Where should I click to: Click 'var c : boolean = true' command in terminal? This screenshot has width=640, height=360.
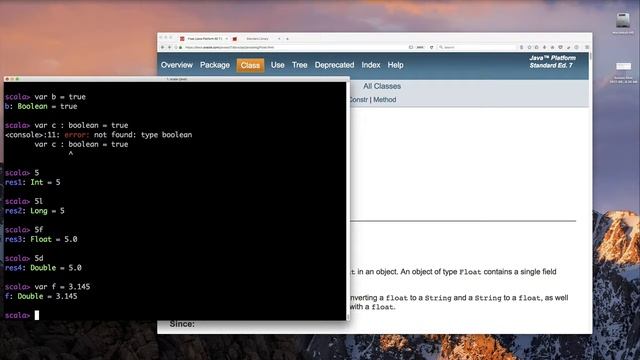pyautogui.click(x=81, y=125)
